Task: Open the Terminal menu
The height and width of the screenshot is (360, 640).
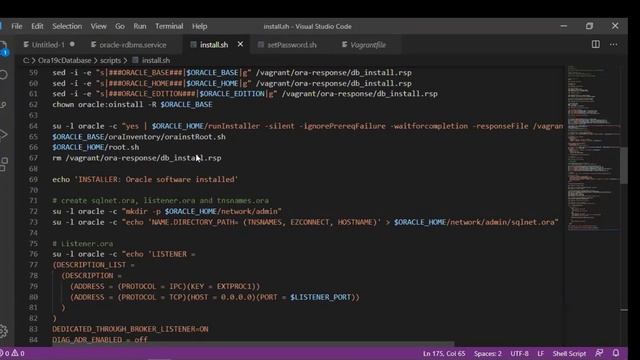Action: (x=169, y=27)
